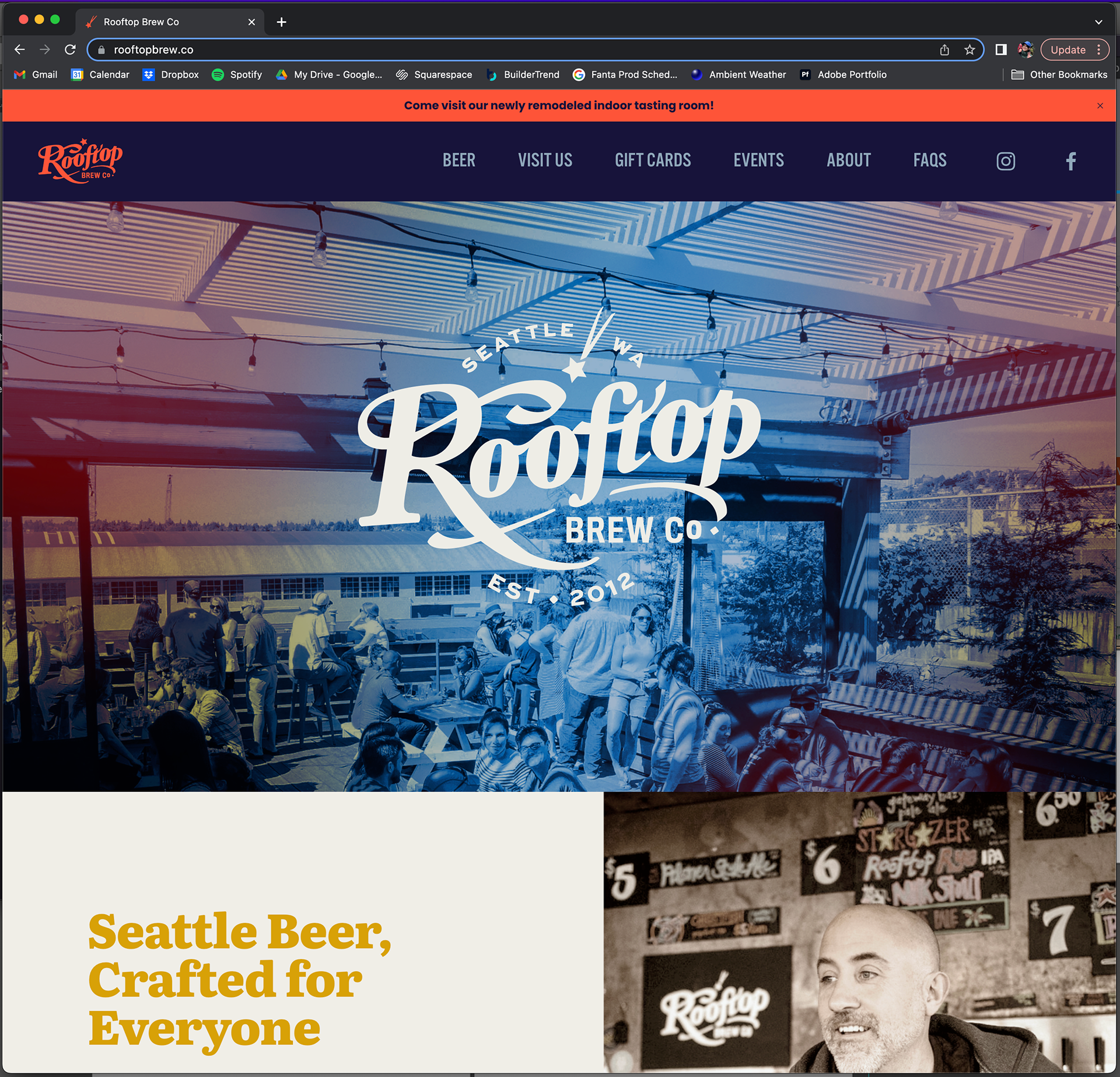
Task: Open the My Drive - Google bookmark
Action: (329, 75)
